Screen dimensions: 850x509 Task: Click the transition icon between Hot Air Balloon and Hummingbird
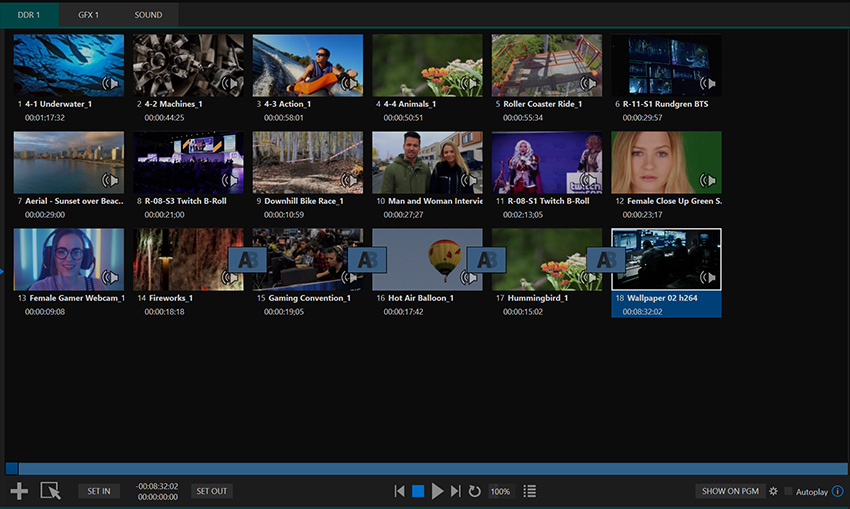[486, 260]
